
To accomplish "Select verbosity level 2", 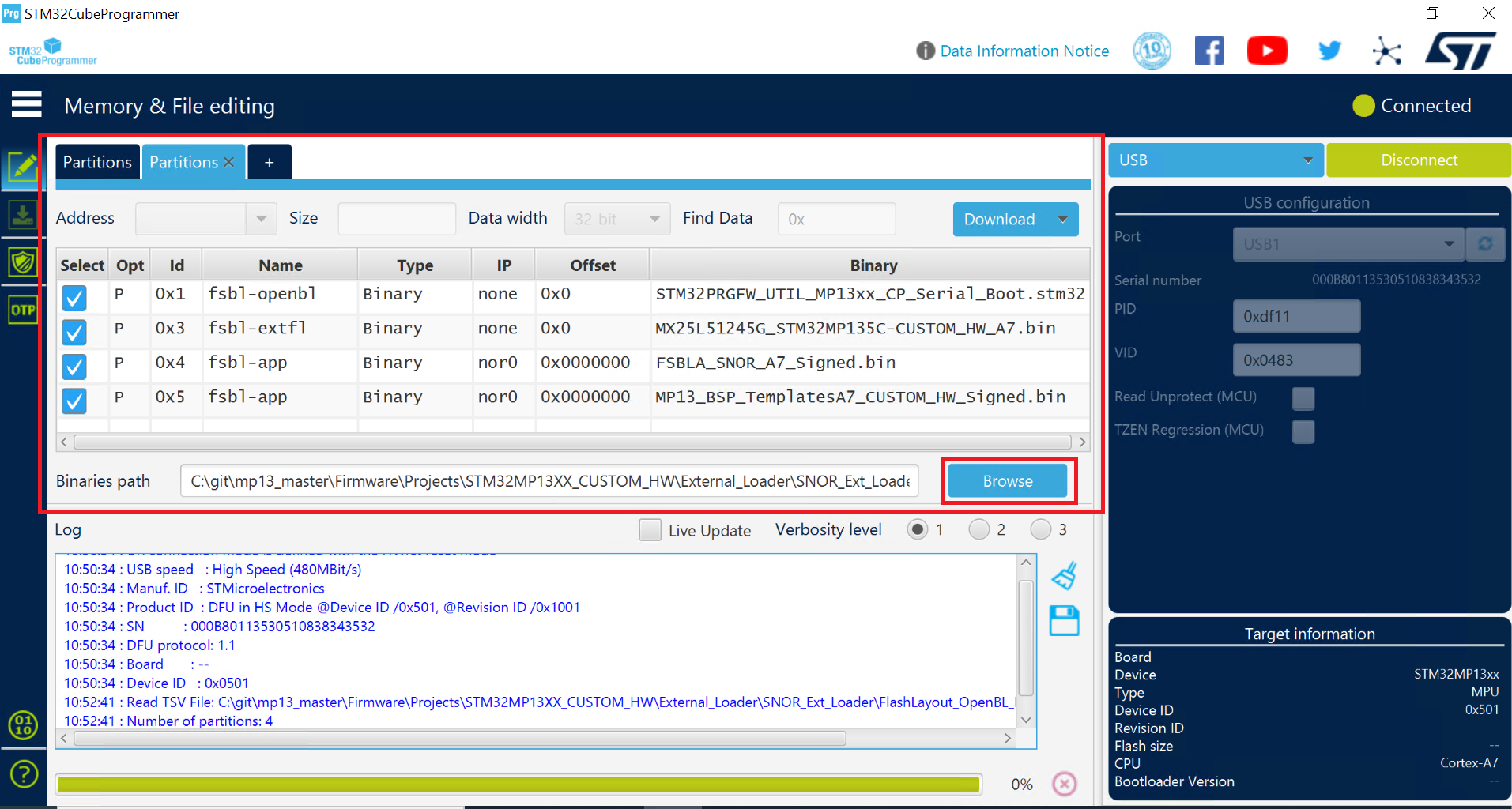I will 978,529.
